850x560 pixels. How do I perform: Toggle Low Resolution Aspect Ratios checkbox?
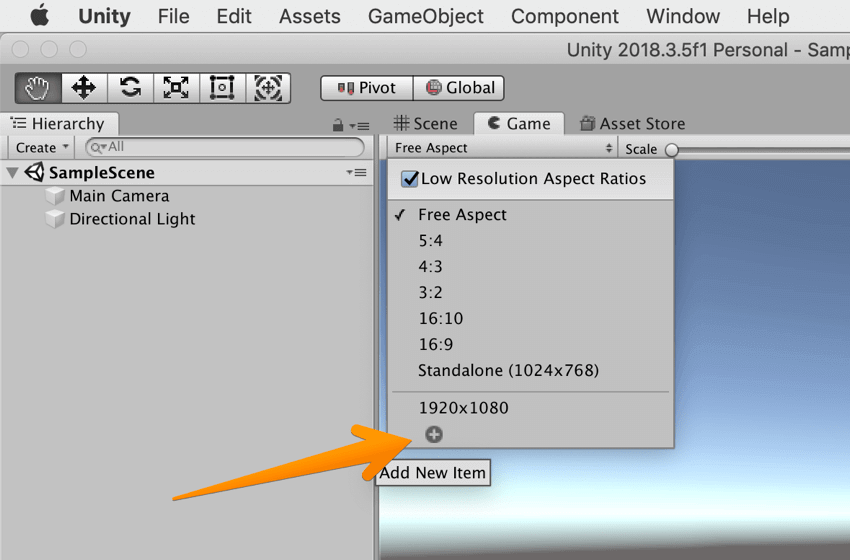[x=410, y=178]
